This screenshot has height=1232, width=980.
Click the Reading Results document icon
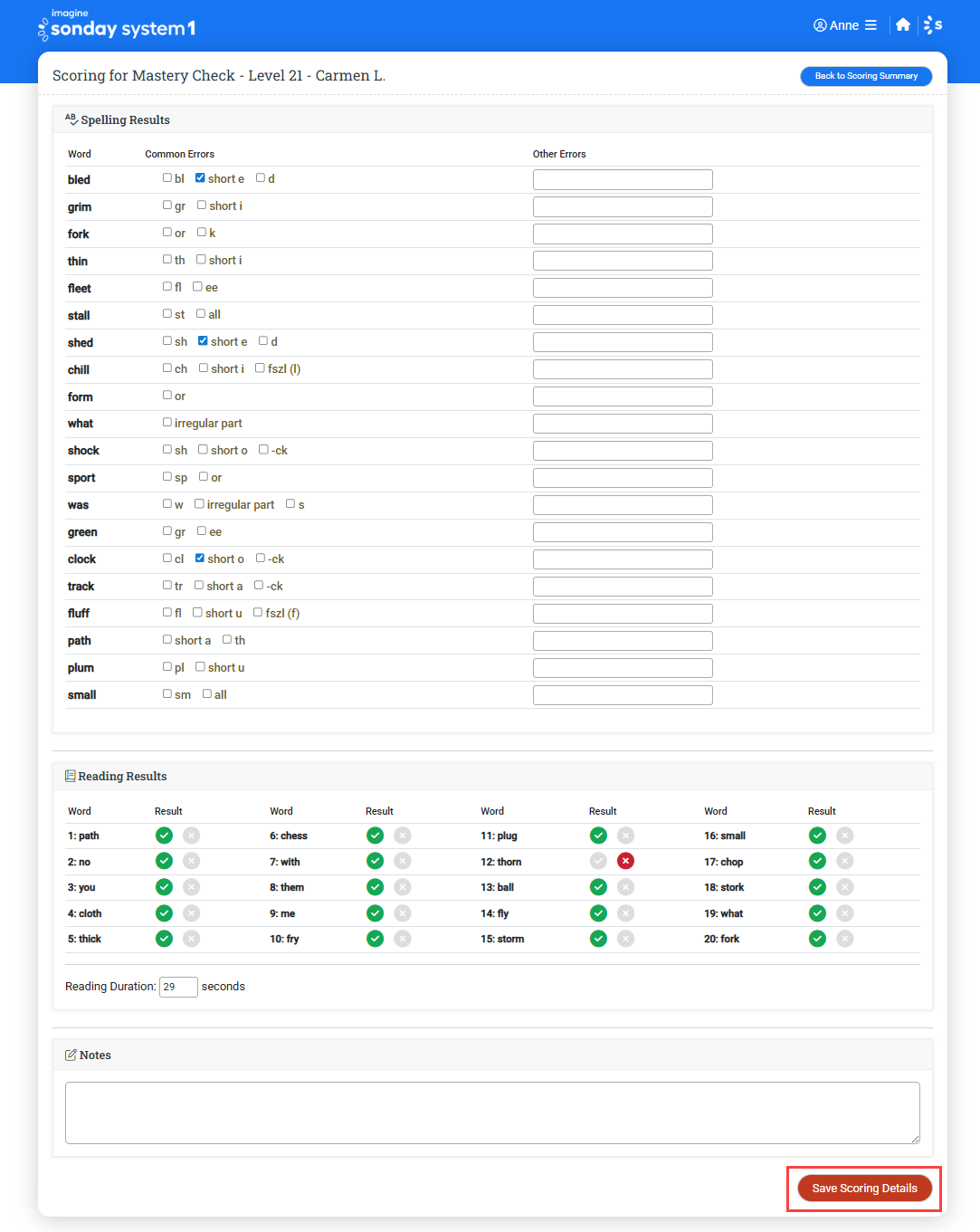pyautogui.click(x=71, y=776)
